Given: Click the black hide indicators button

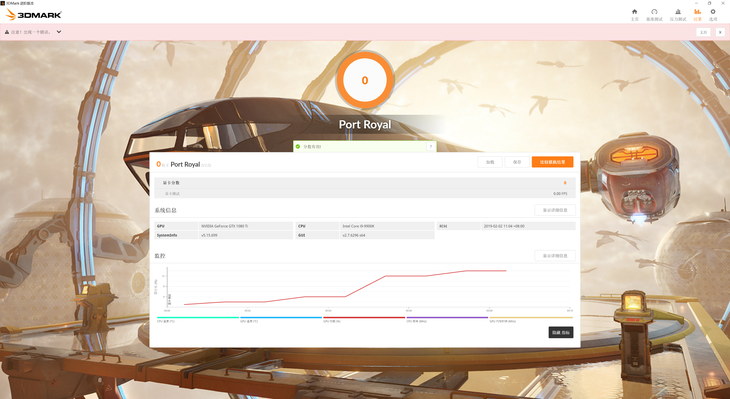Looking at the screenshot, I should click(x=561, y=332).
